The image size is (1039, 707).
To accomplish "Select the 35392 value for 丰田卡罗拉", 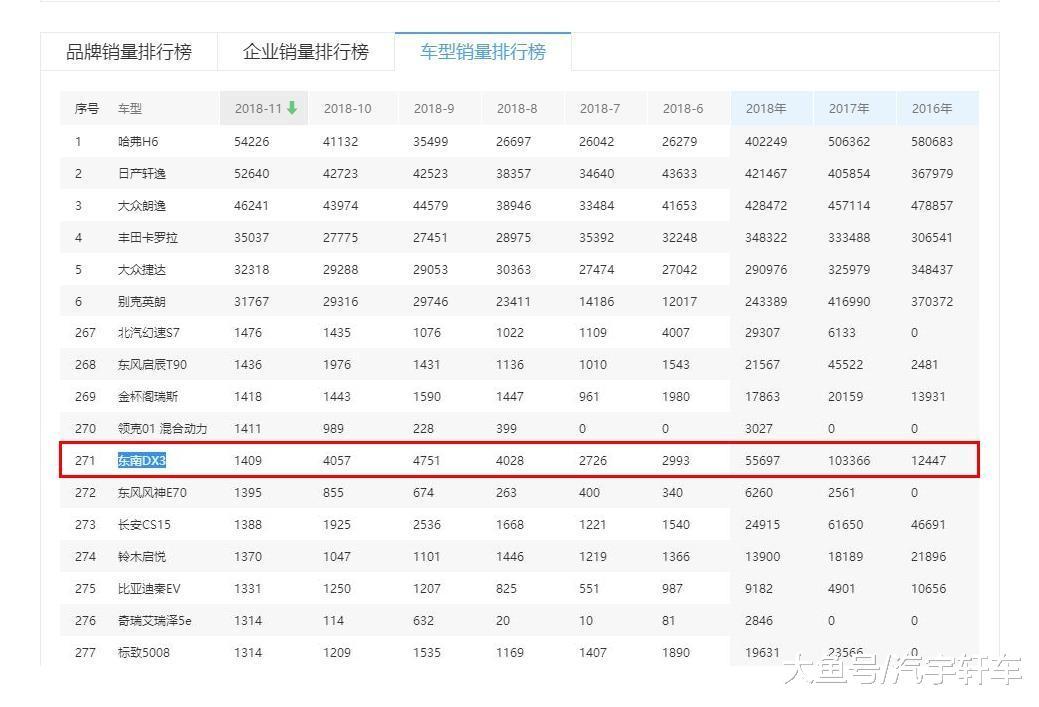I will coord(596,238).
